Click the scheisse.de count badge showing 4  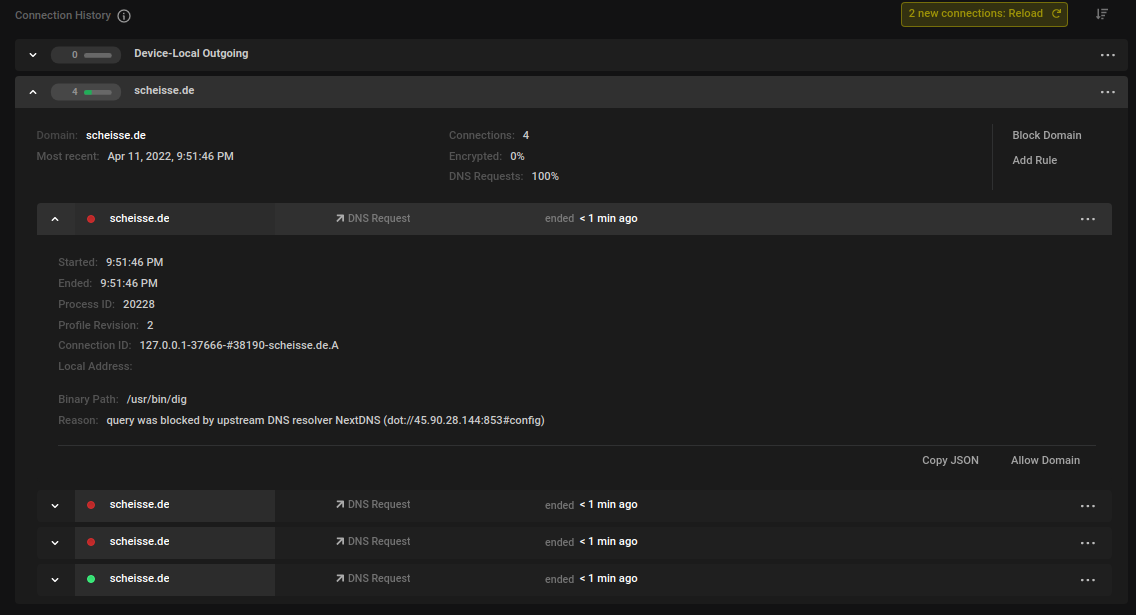(85, 92)
